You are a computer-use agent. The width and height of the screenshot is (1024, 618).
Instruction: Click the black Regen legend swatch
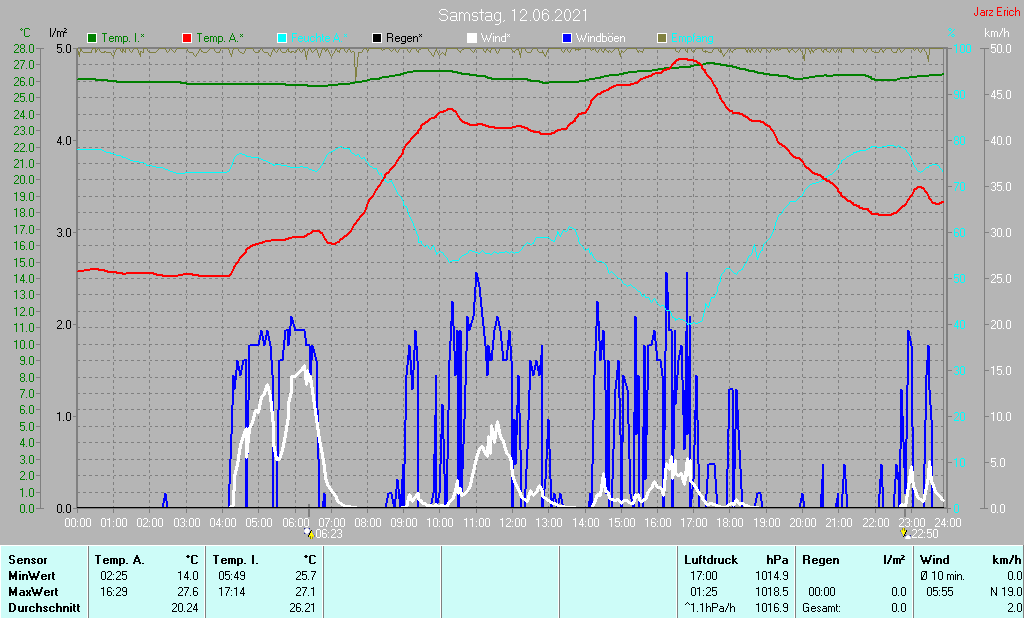[x=377, y=39]
